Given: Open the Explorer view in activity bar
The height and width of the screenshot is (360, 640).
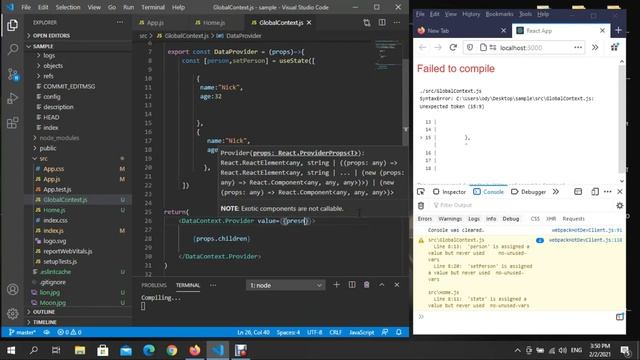Looking at the screenshot, I should pyautogui.click(x=13, y=25).
